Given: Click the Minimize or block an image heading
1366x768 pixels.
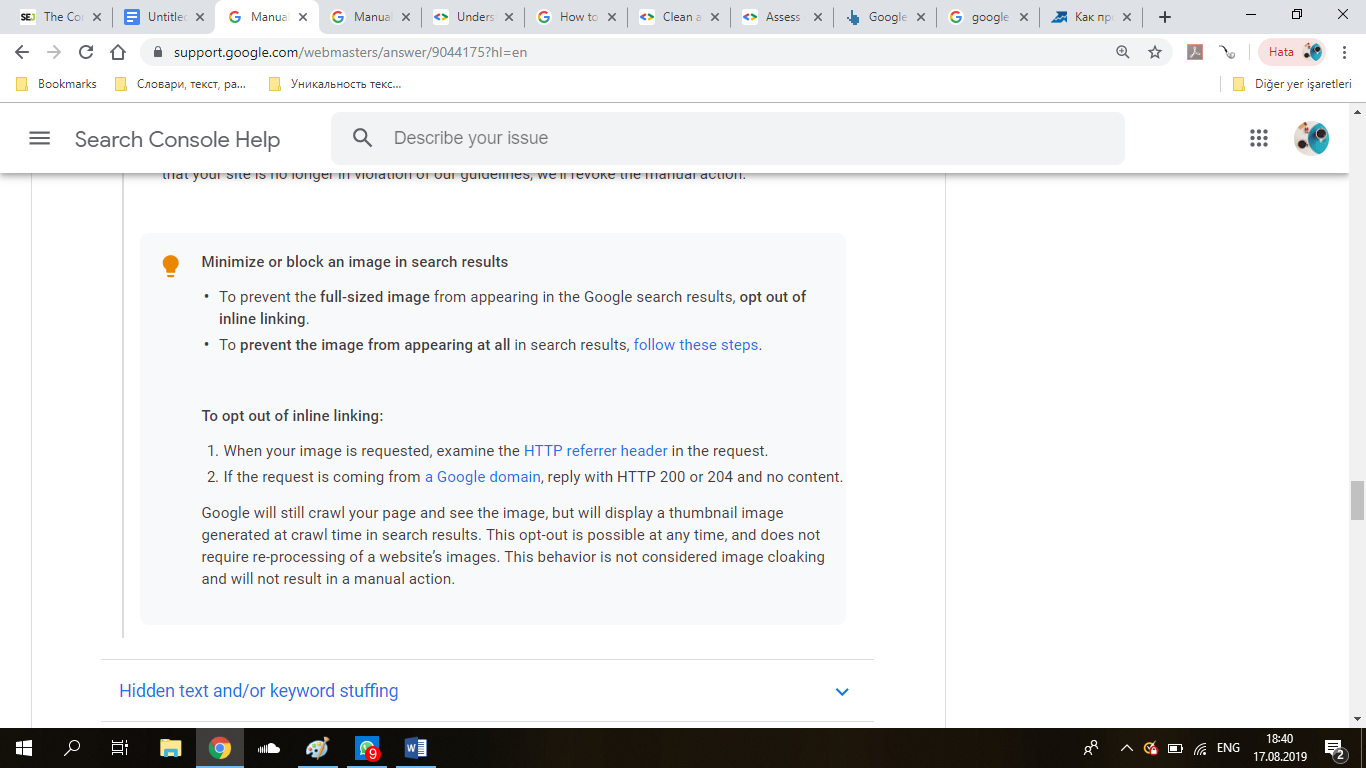Looking at the screenshot, I should point(355,262).
